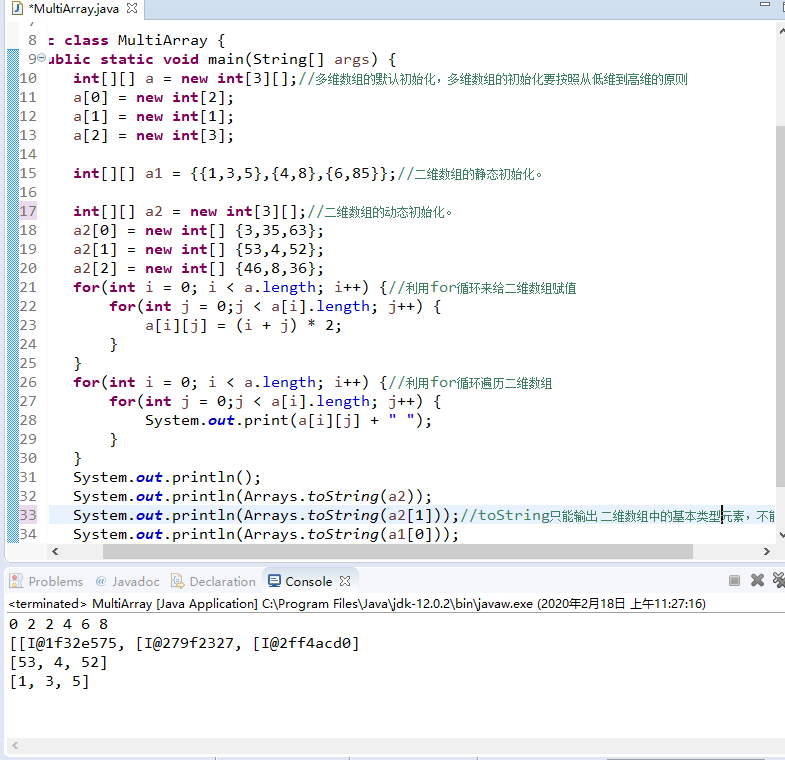
Task: Click 'a[i][j] = (i + j) * 2;' statement
Action: (x=243, y=325)
